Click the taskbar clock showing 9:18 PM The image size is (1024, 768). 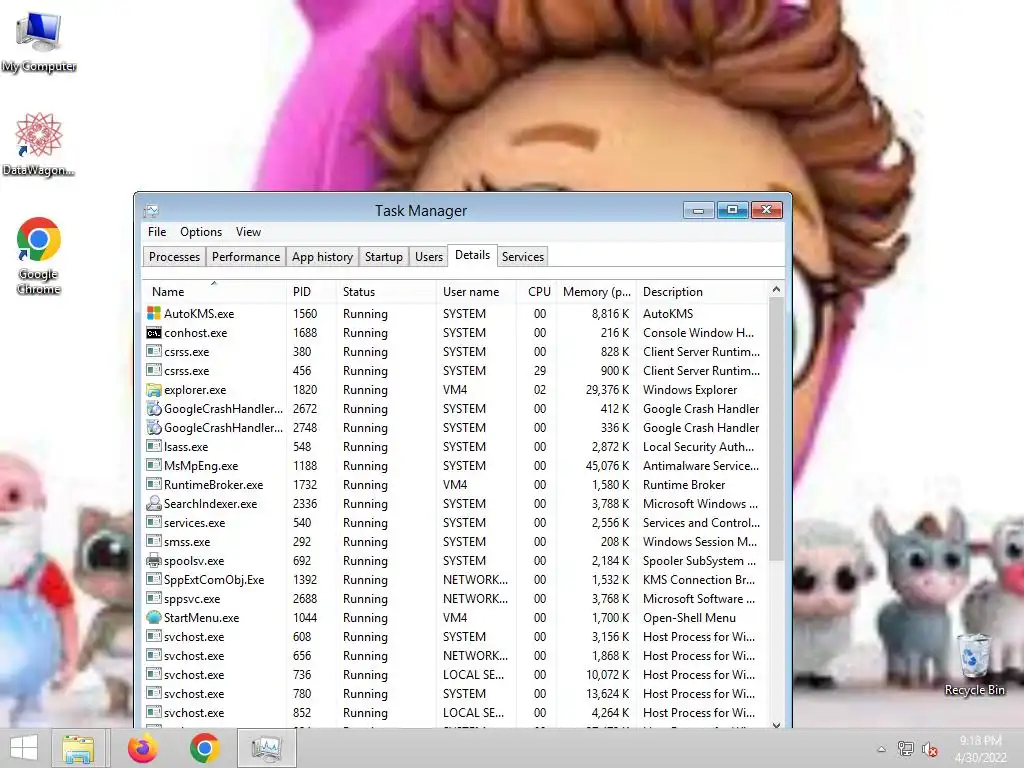(980, 749)
